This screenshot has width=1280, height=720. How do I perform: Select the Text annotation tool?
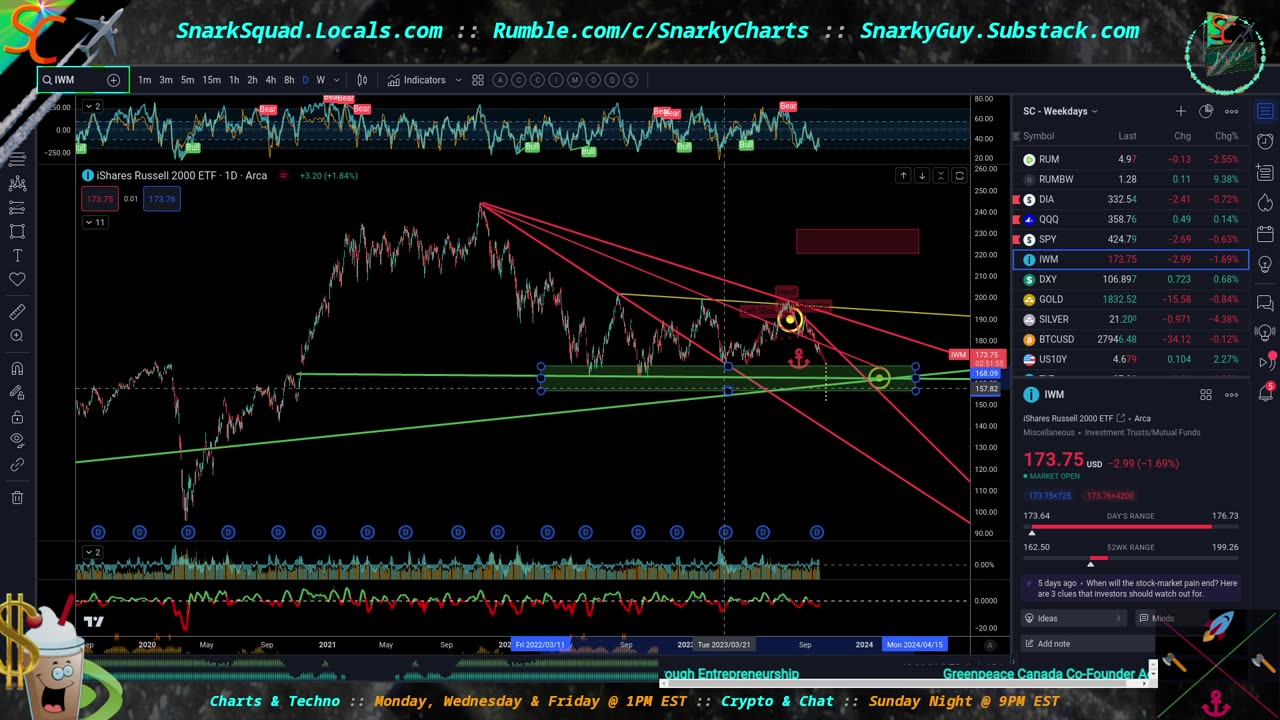pos(17,255)
